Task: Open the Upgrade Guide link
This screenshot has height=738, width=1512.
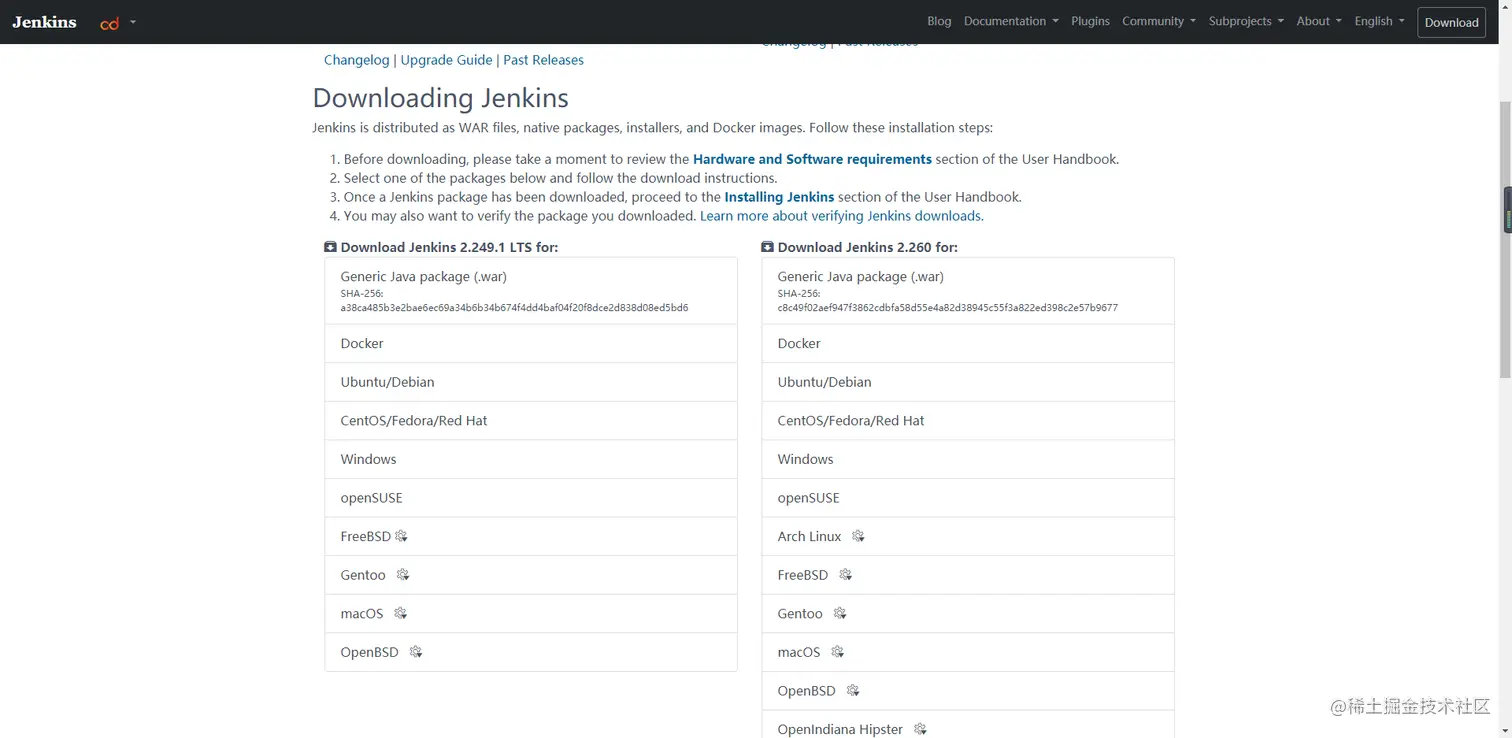Action: coord(446,60)
